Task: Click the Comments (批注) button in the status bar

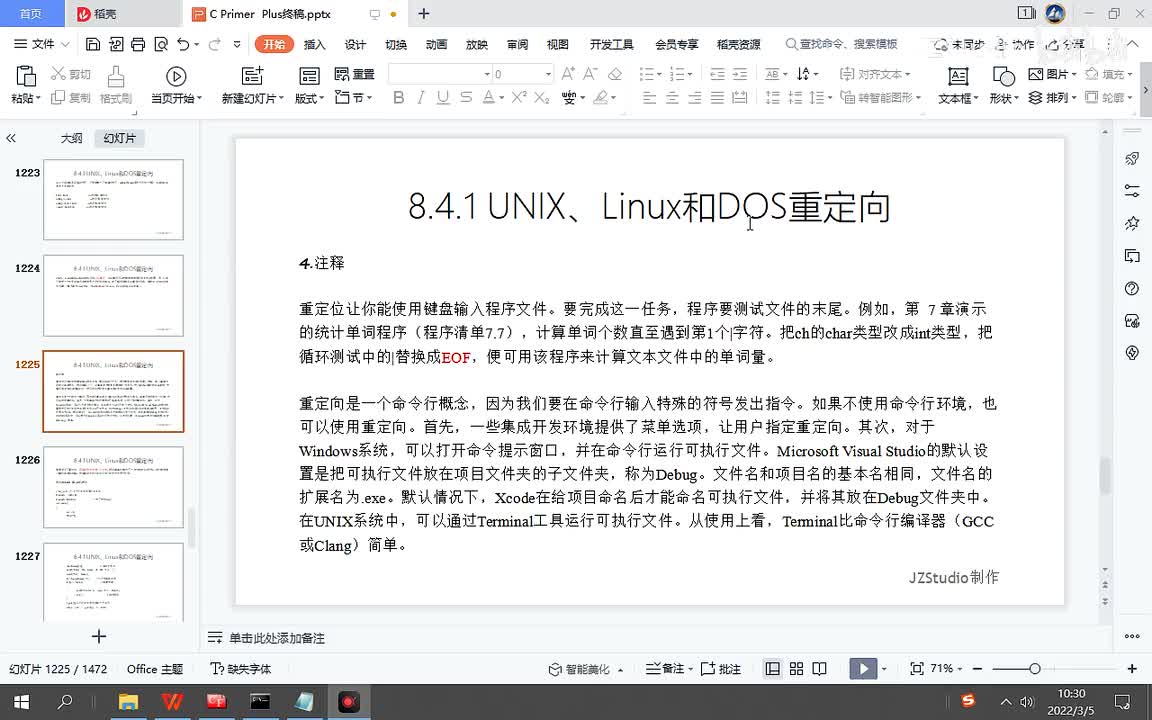Action: coord(721,669)
